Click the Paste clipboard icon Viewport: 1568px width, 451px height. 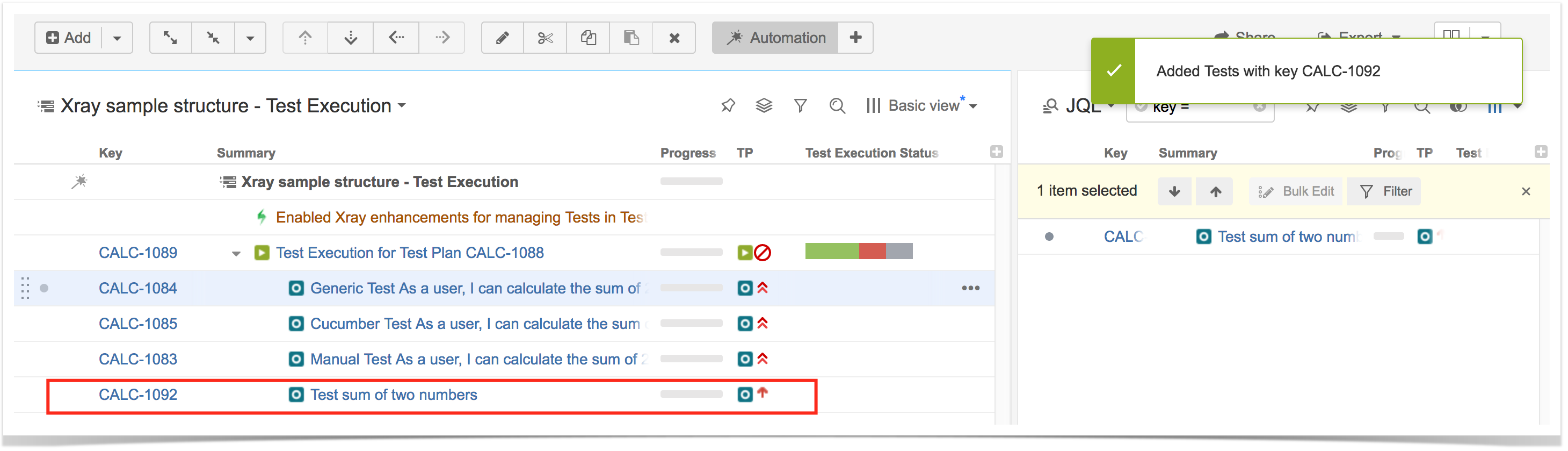[631, 38]
